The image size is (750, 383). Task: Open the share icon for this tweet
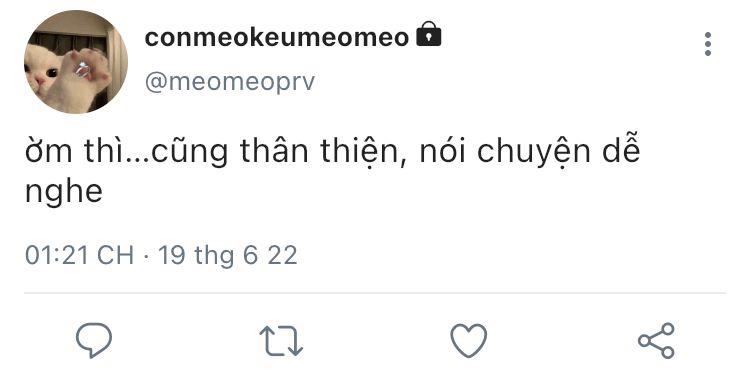click(656, 340)
